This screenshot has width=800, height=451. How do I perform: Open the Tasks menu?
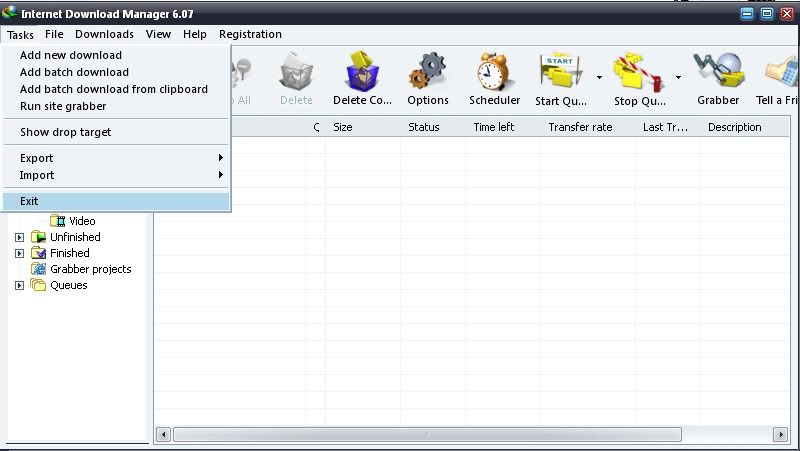pyautogui.click(x=20, y=35)
